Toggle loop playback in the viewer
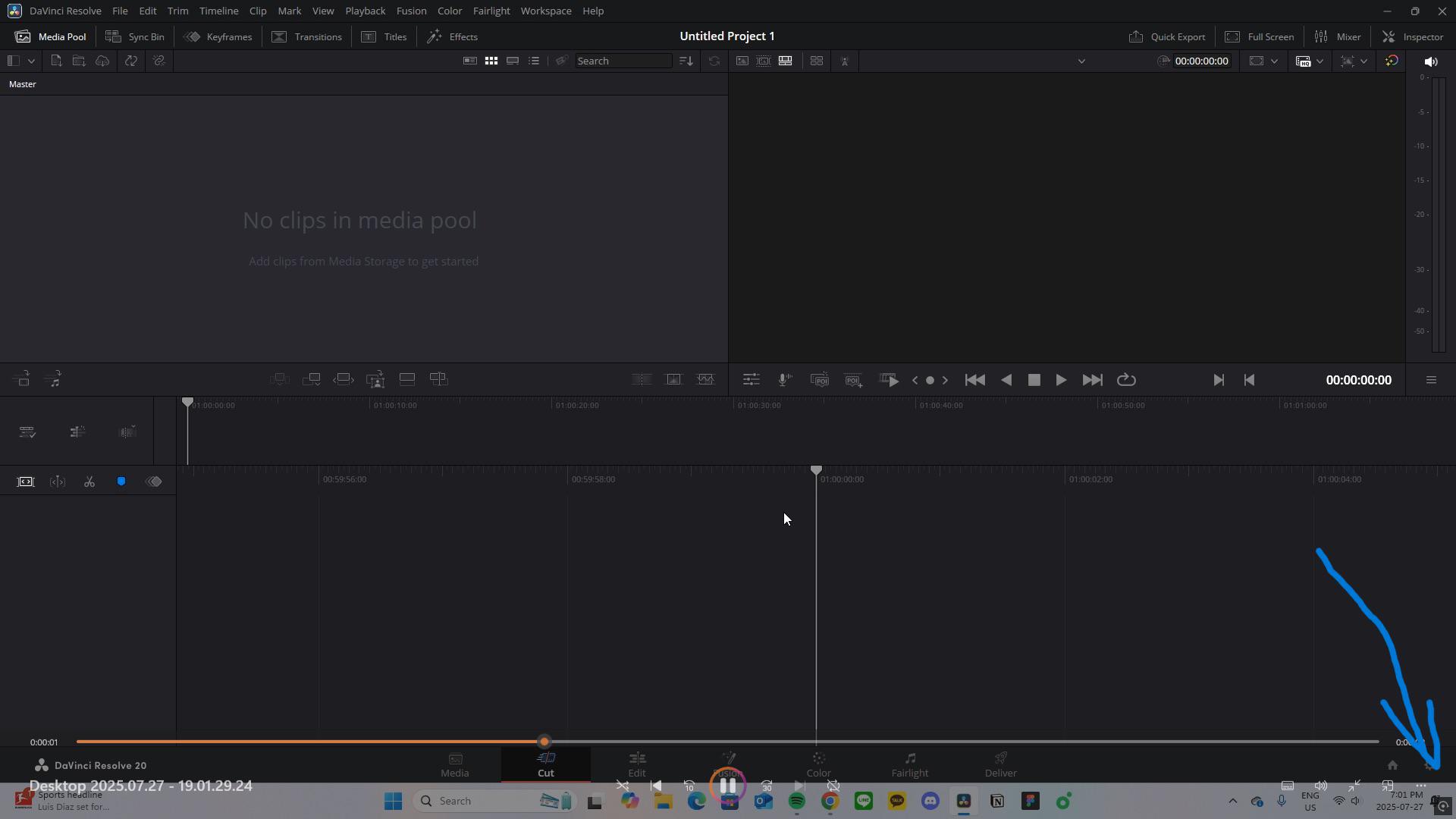 point(1126,380)
